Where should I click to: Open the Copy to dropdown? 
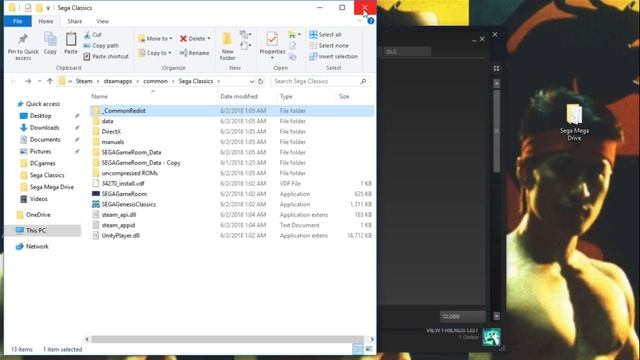click(155, 53)
